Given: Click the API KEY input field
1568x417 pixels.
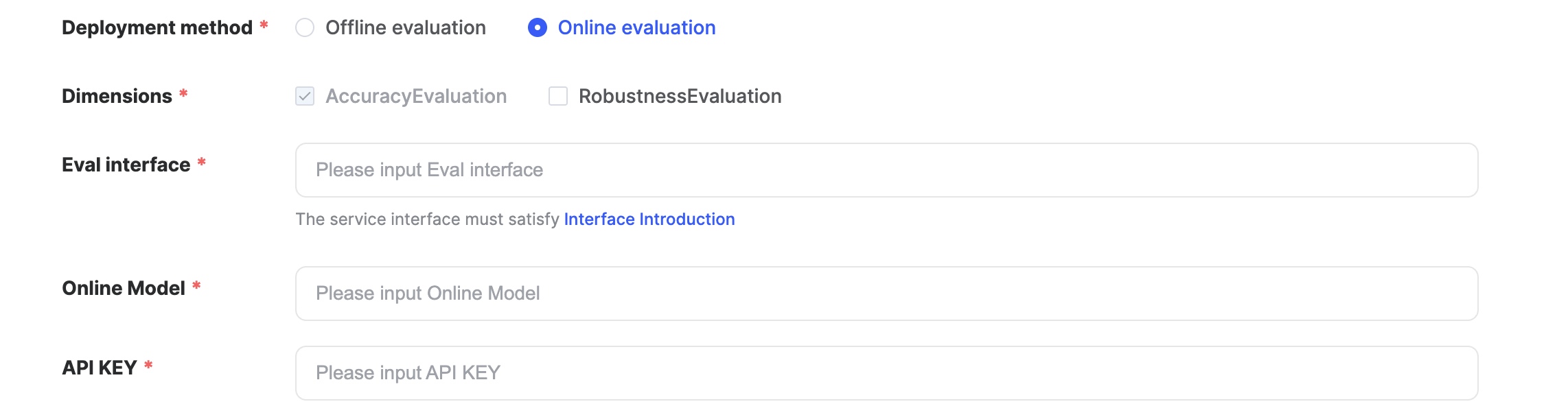Looking at the screenshot, I should (x=886, y=373).
